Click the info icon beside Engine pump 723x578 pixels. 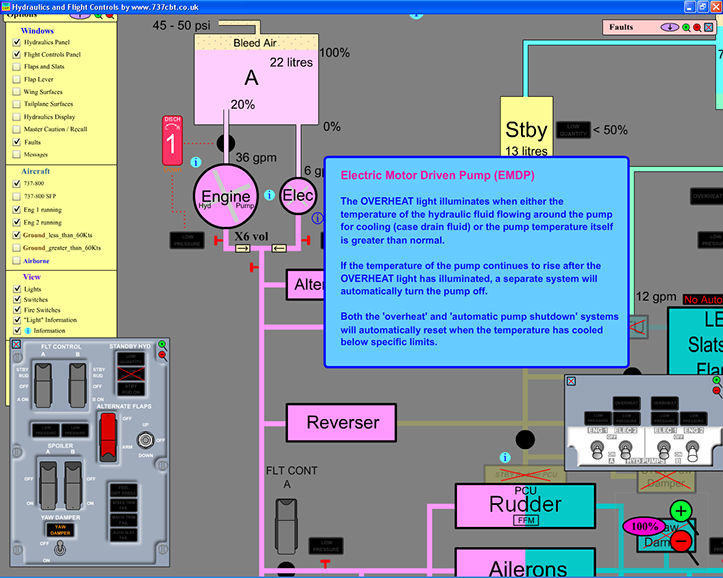(196, 162)
